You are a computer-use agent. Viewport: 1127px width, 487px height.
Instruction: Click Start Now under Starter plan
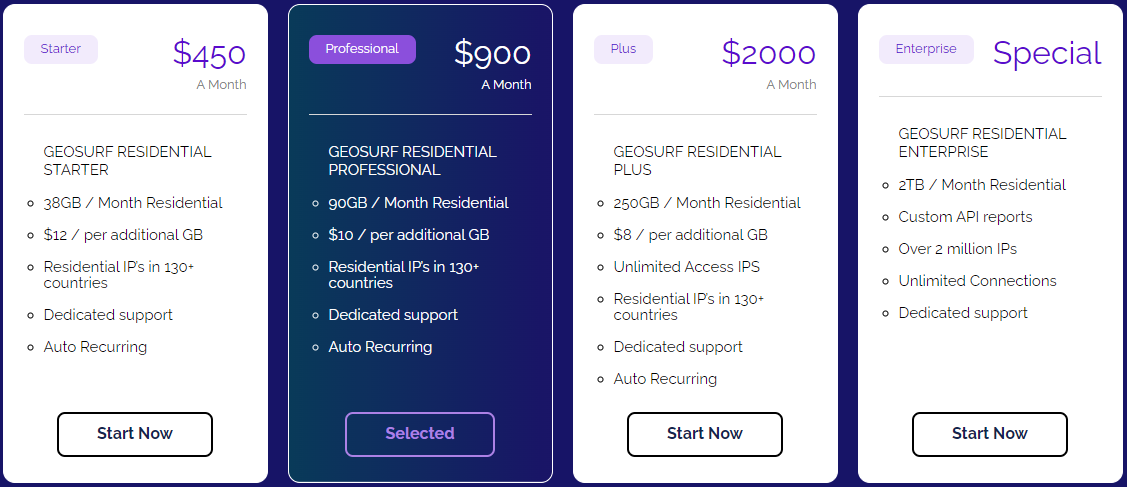[x=135, y=434]
